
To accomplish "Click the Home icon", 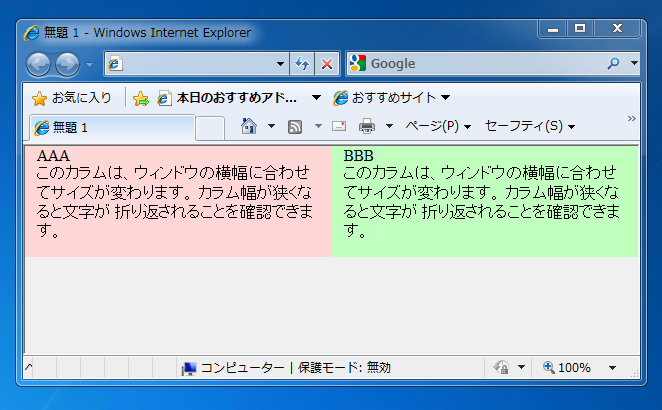I will click(x=249, y=126).
